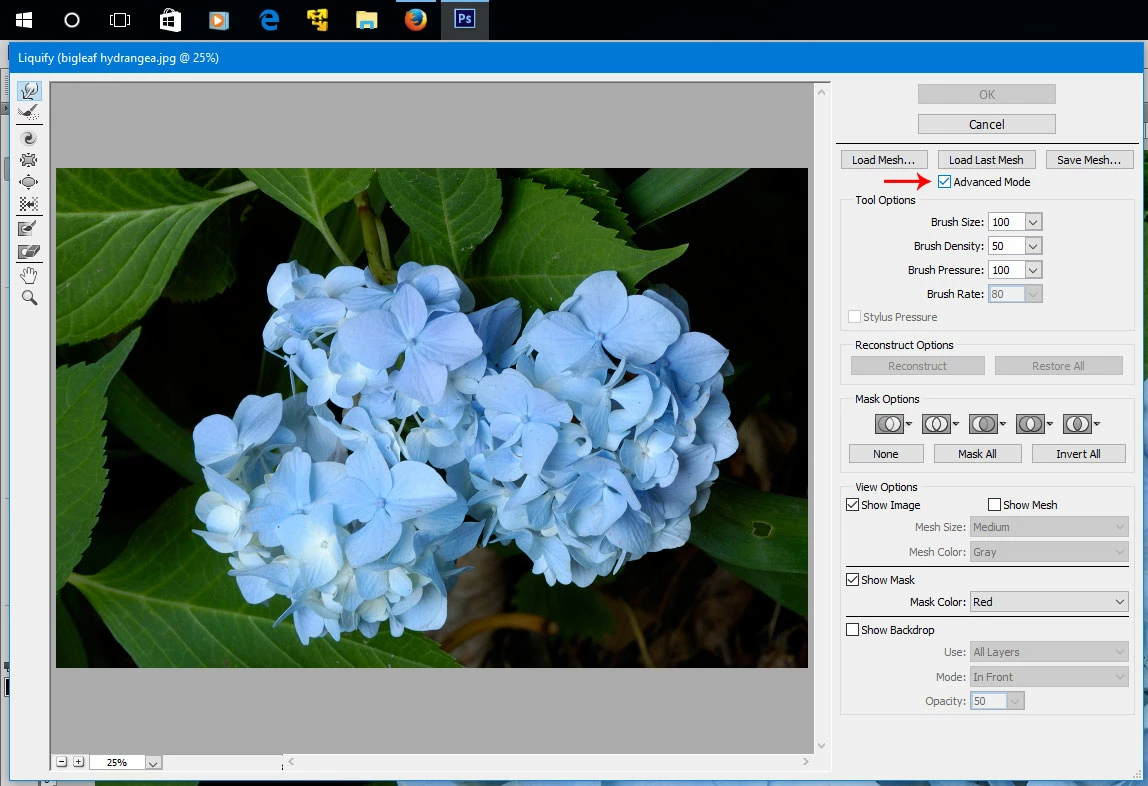Viewport: 1148px width, 786px height.
Task: Select the Hand tool
Action: pos(29,275)
